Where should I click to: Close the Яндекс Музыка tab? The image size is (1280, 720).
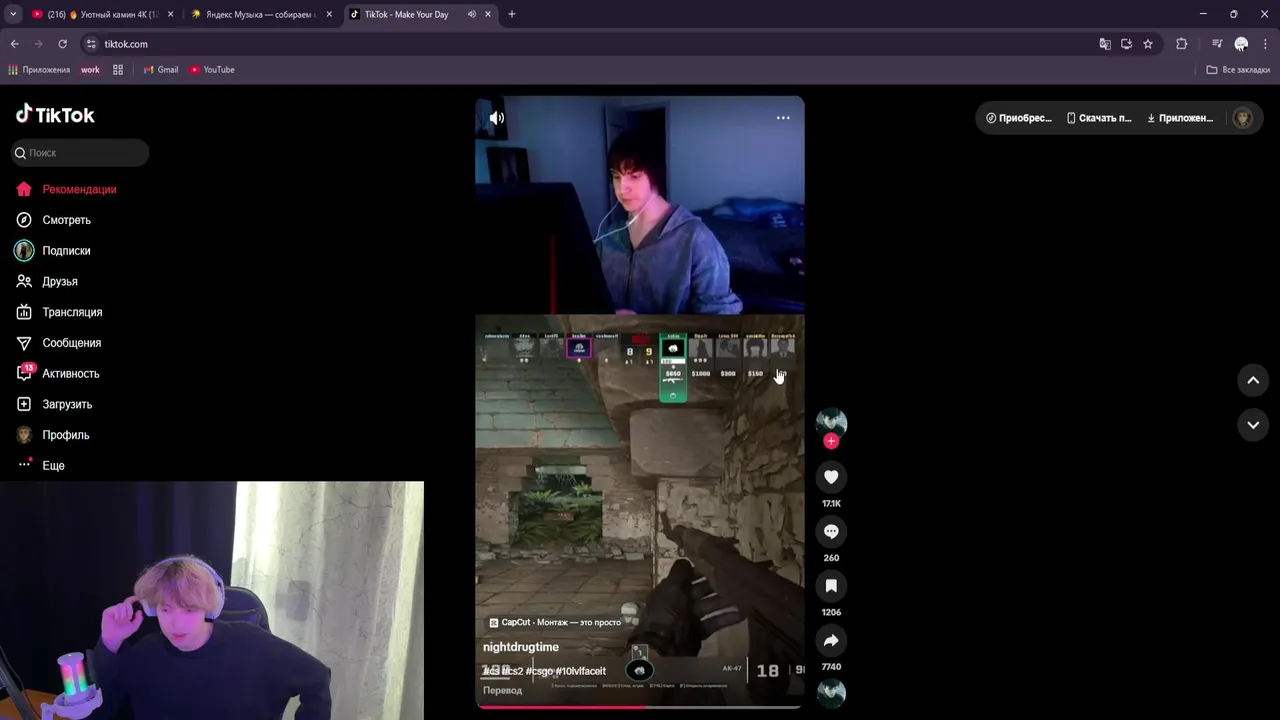pos(329,14)
